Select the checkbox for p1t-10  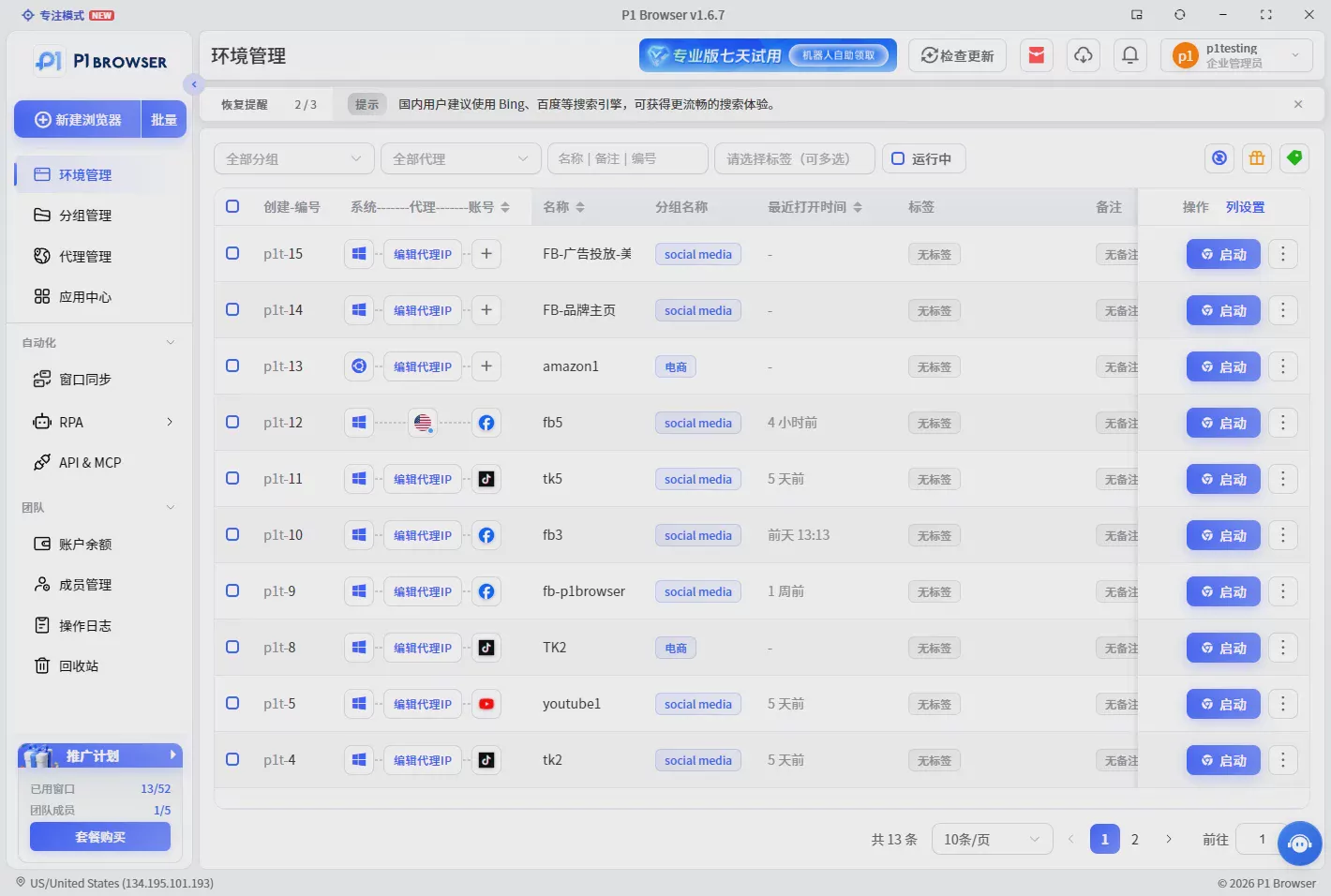[x=232, y=534]
